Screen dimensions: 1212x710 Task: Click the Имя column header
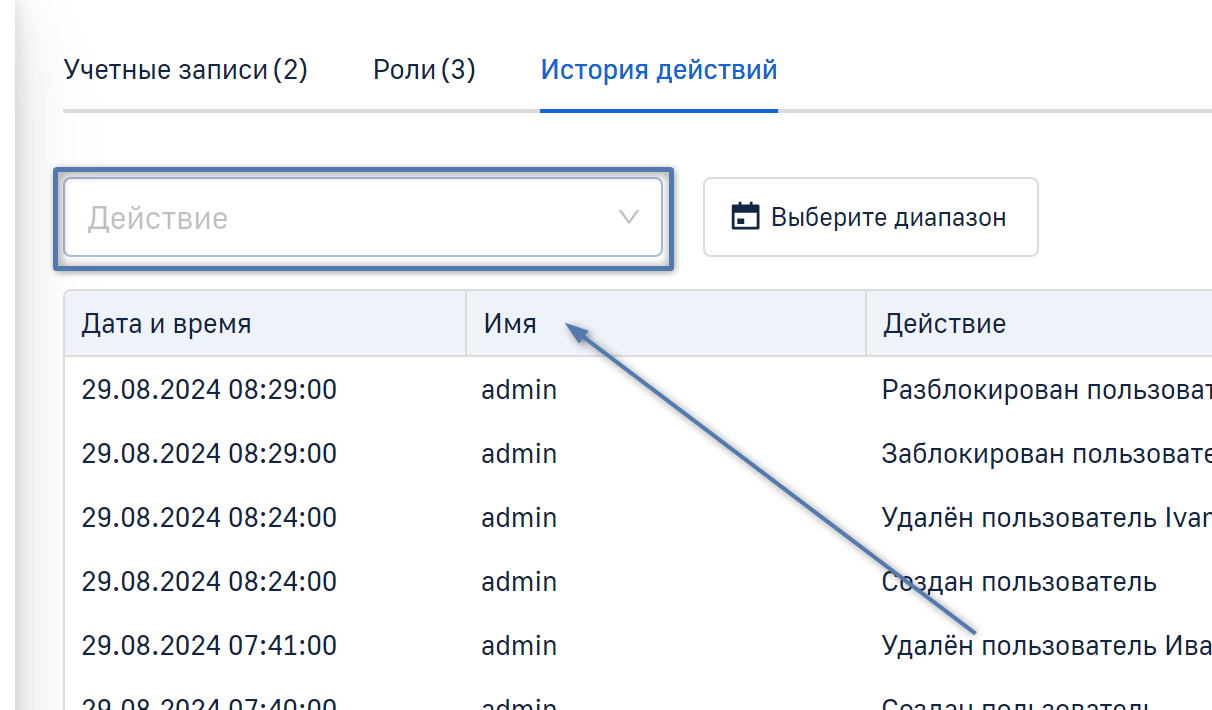click(x=511, y=324)
